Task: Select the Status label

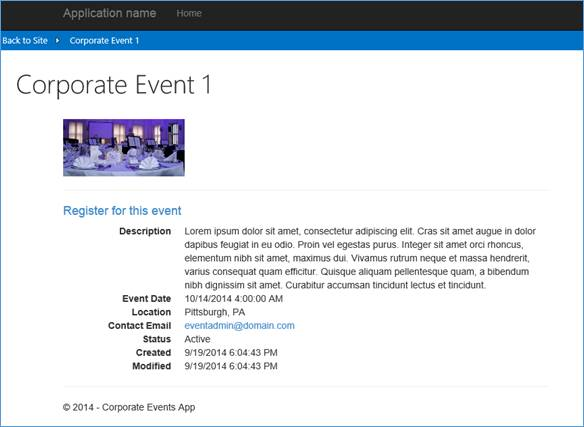Action: click(x=157, y=339)
